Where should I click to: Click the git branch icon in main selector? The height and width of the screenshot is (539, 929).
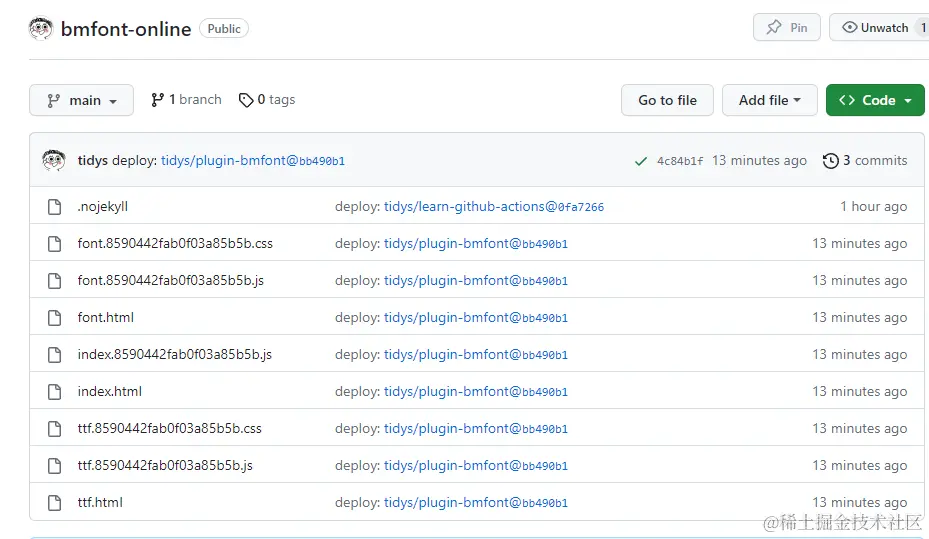pos(53,101)
